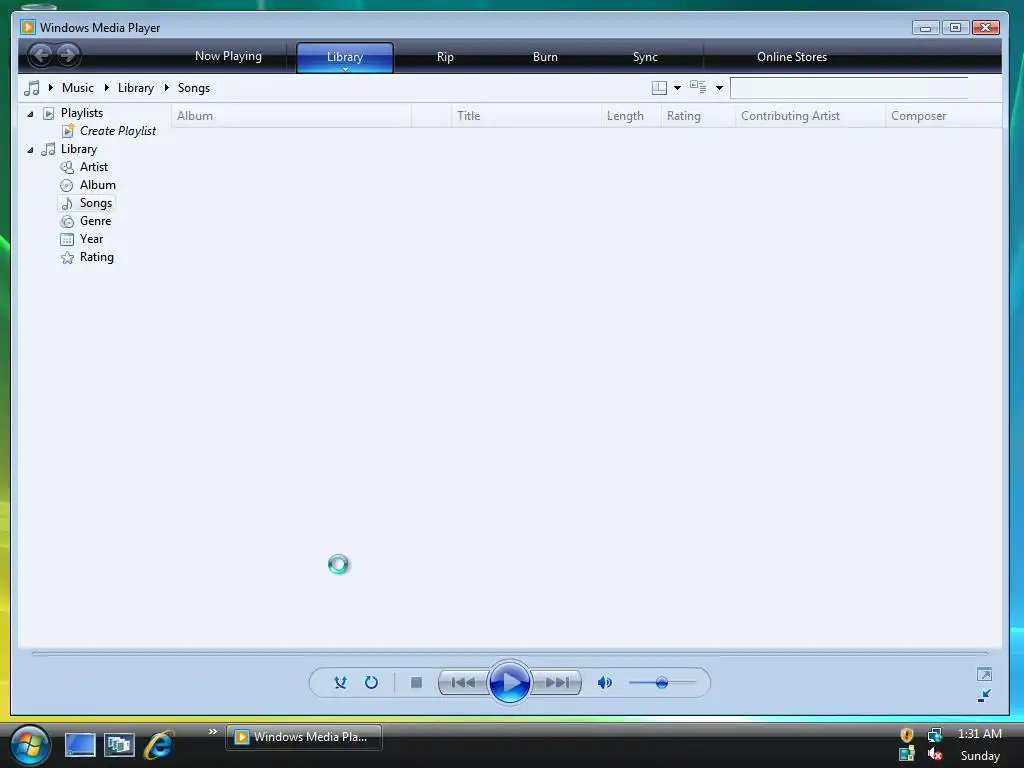
Task: Toggle shuffle playback
Action: click(x=340, y=682)
